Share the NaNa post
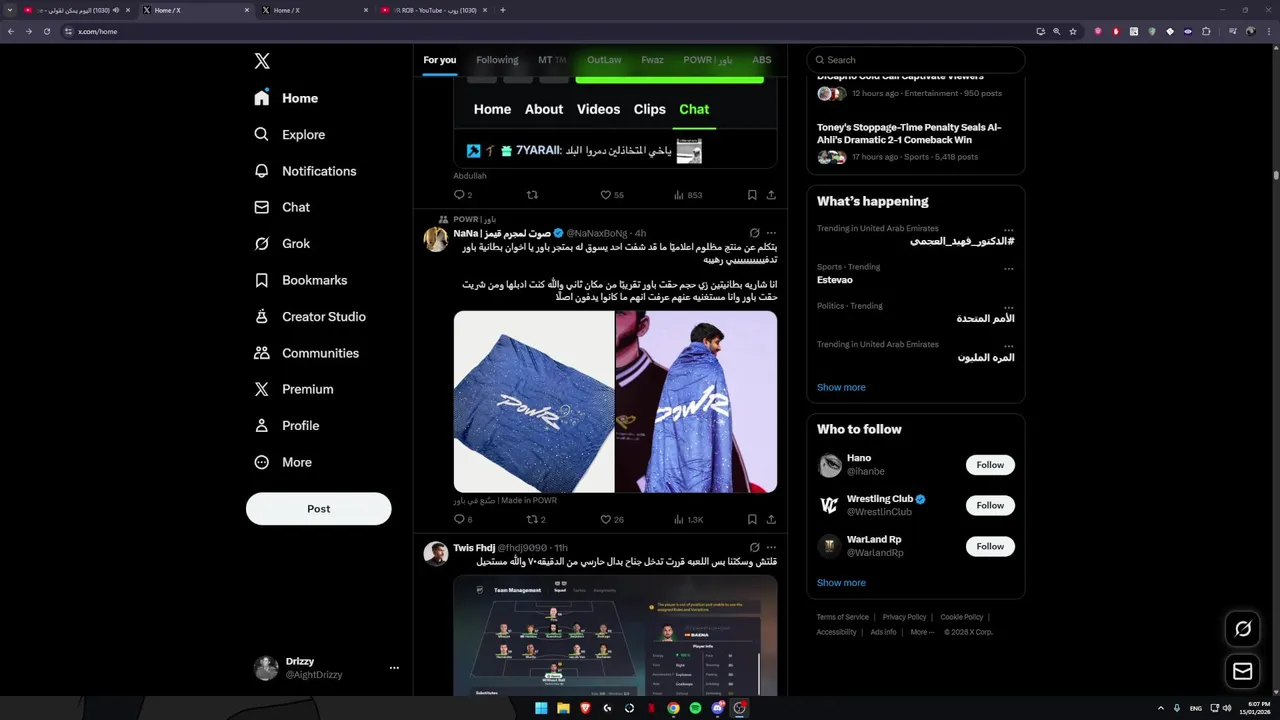The height and width of the screenshot is (720, 1280). click(771, 520)
